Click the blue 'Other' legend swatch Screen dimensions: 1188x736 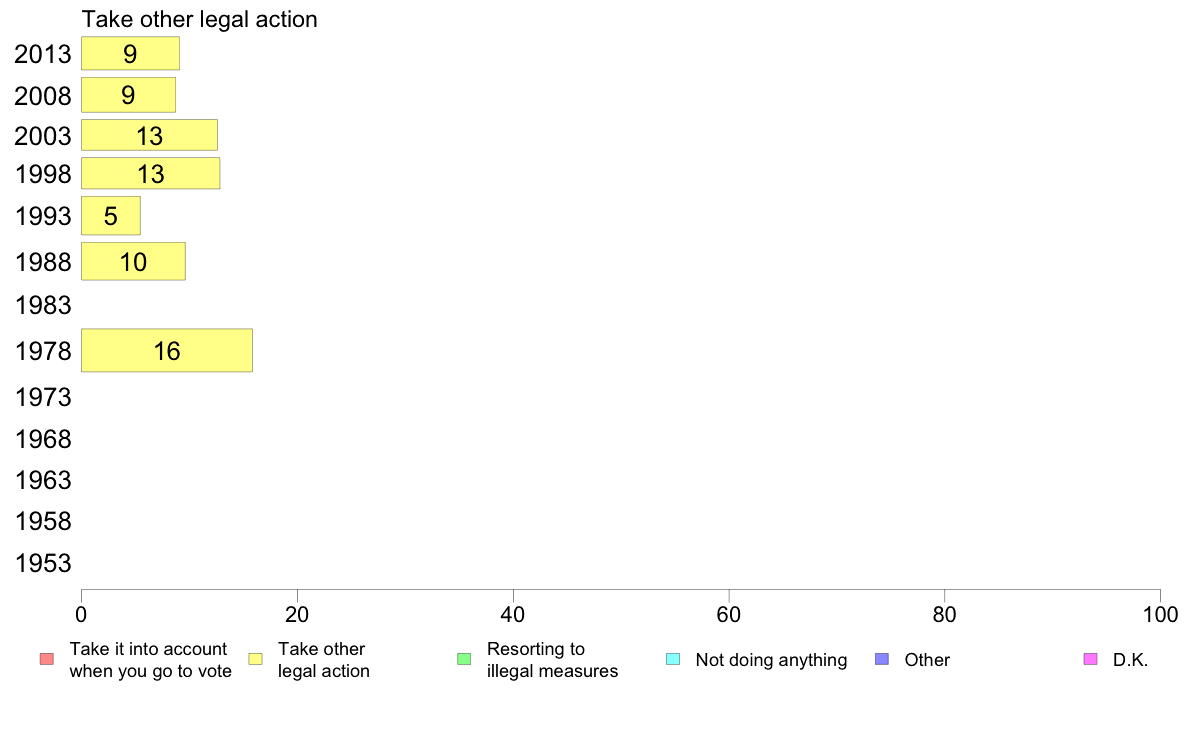(882, 659)
